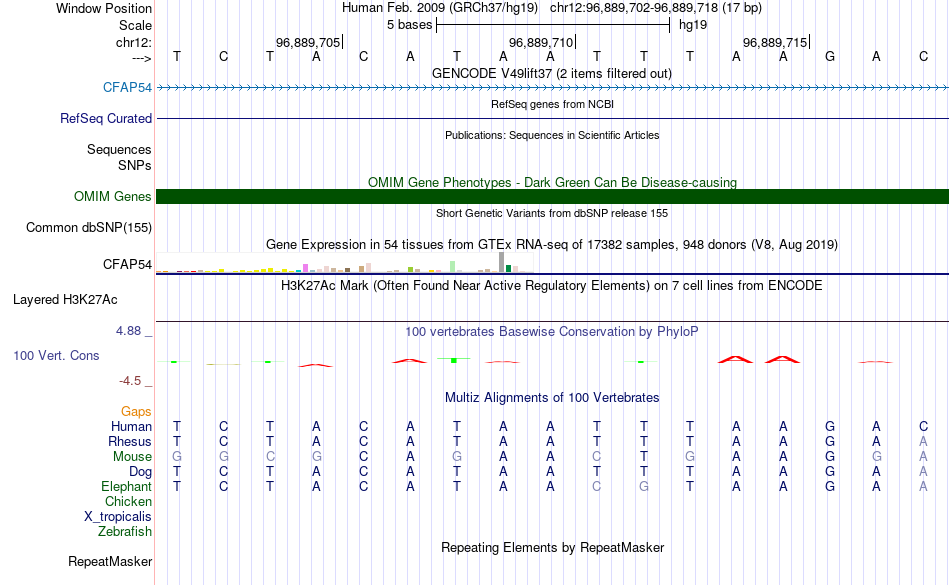Click the GTEx Gene Expression track title

pos(552,245)
